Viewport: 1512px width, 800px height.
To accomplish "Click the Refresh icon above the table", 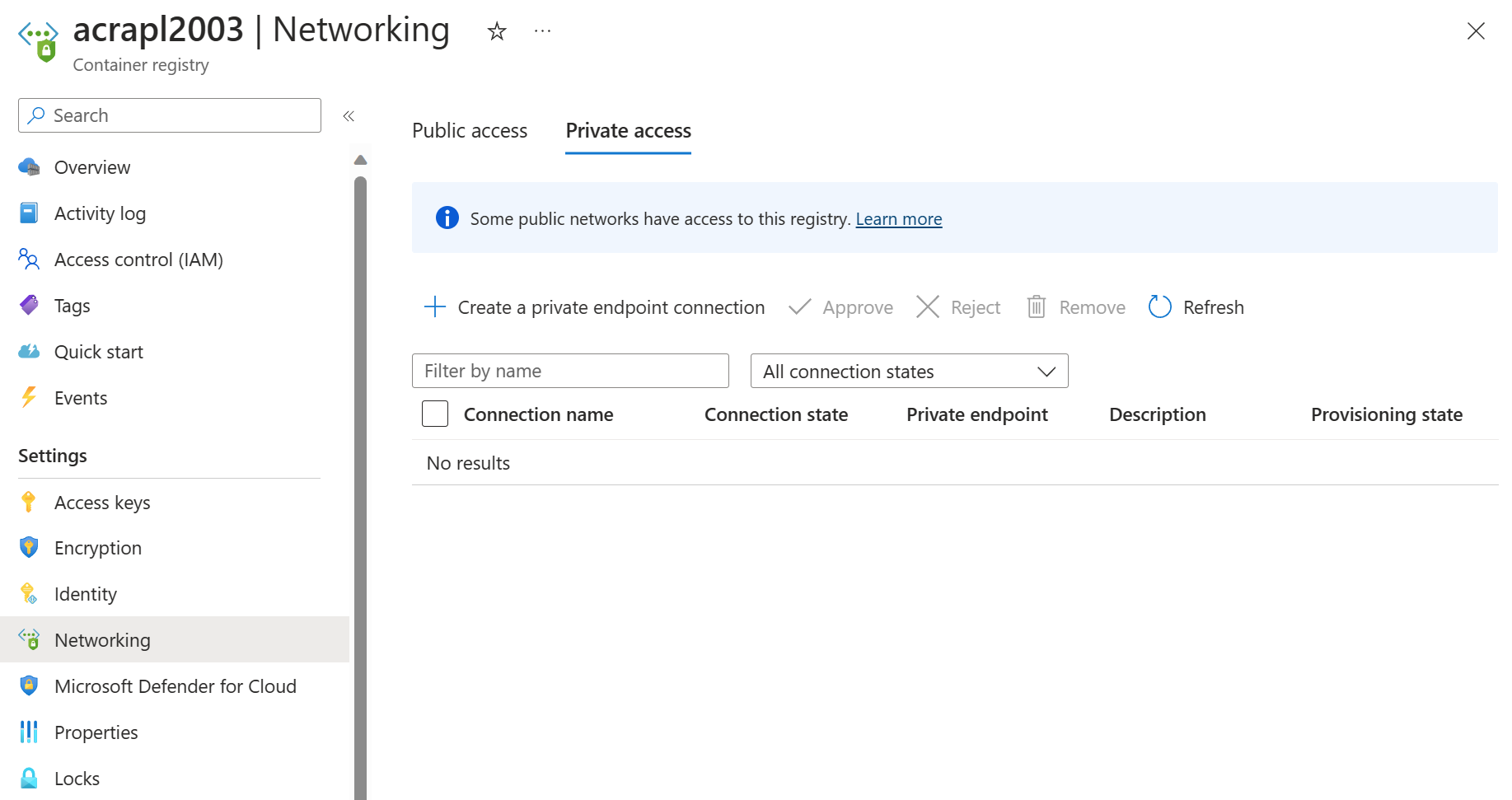I will (x=1159, y=306).
